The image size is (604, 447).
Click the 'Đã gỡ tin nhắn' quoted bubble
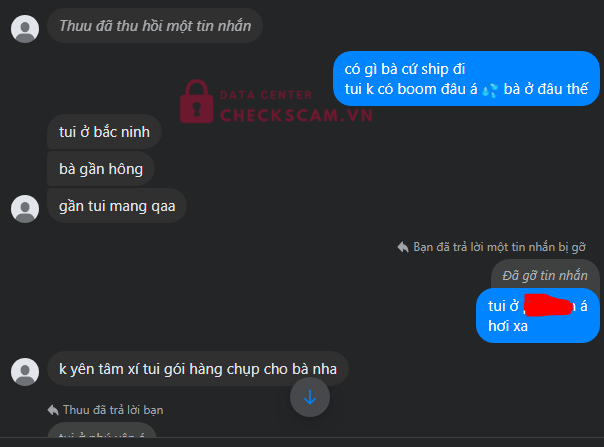[545, 275]
